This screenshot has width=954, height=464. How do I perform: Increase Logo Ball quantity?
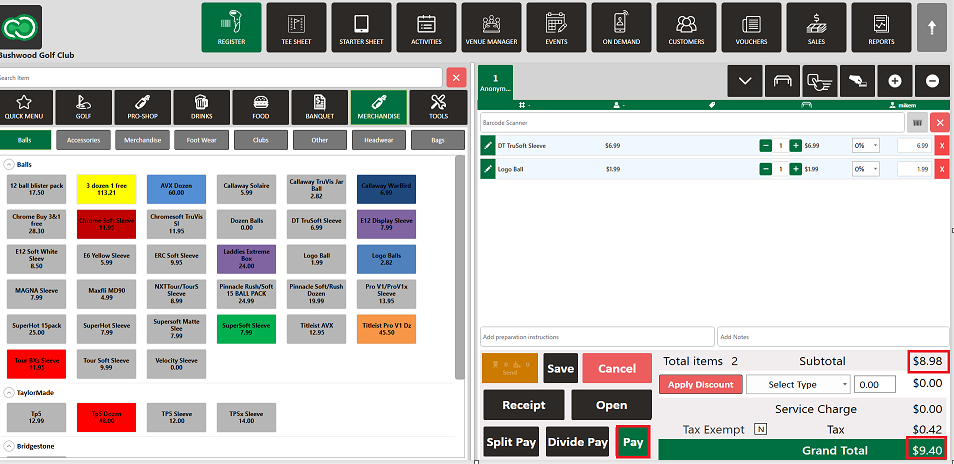click(795, 169)
